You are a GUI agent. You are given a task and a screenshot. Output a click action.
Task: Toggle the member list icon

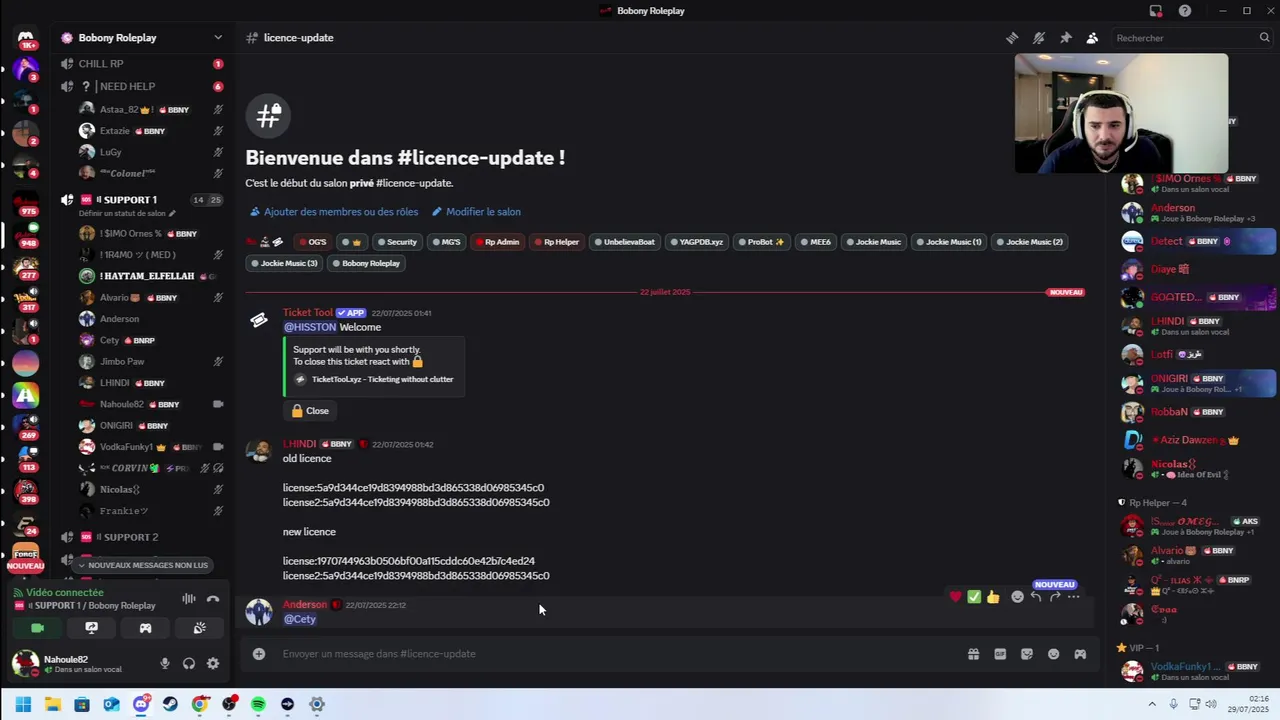(1092, 38)
